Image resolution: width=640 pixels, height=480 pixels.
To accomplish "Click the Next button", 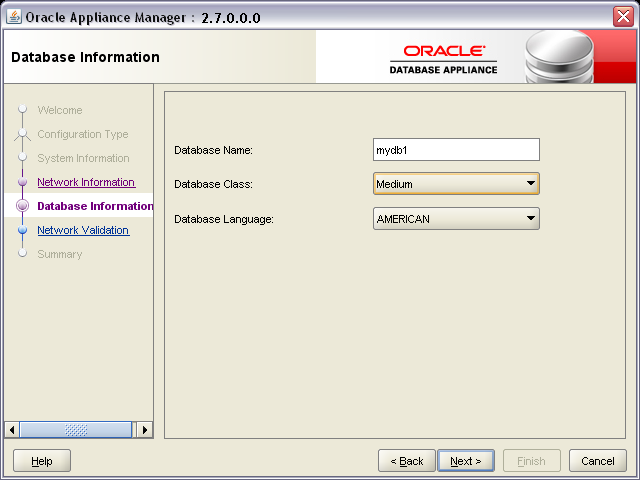I will (x=466, y=461).
